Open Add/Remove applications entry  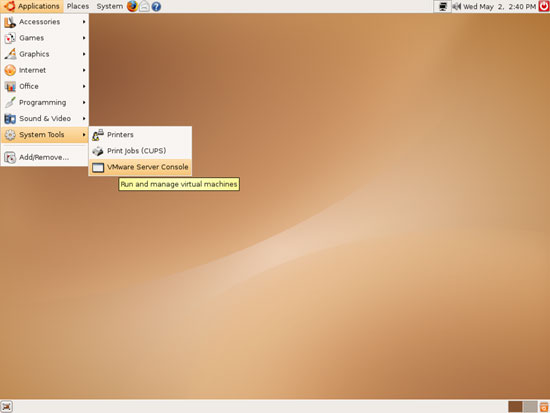(x=45, y=157)
